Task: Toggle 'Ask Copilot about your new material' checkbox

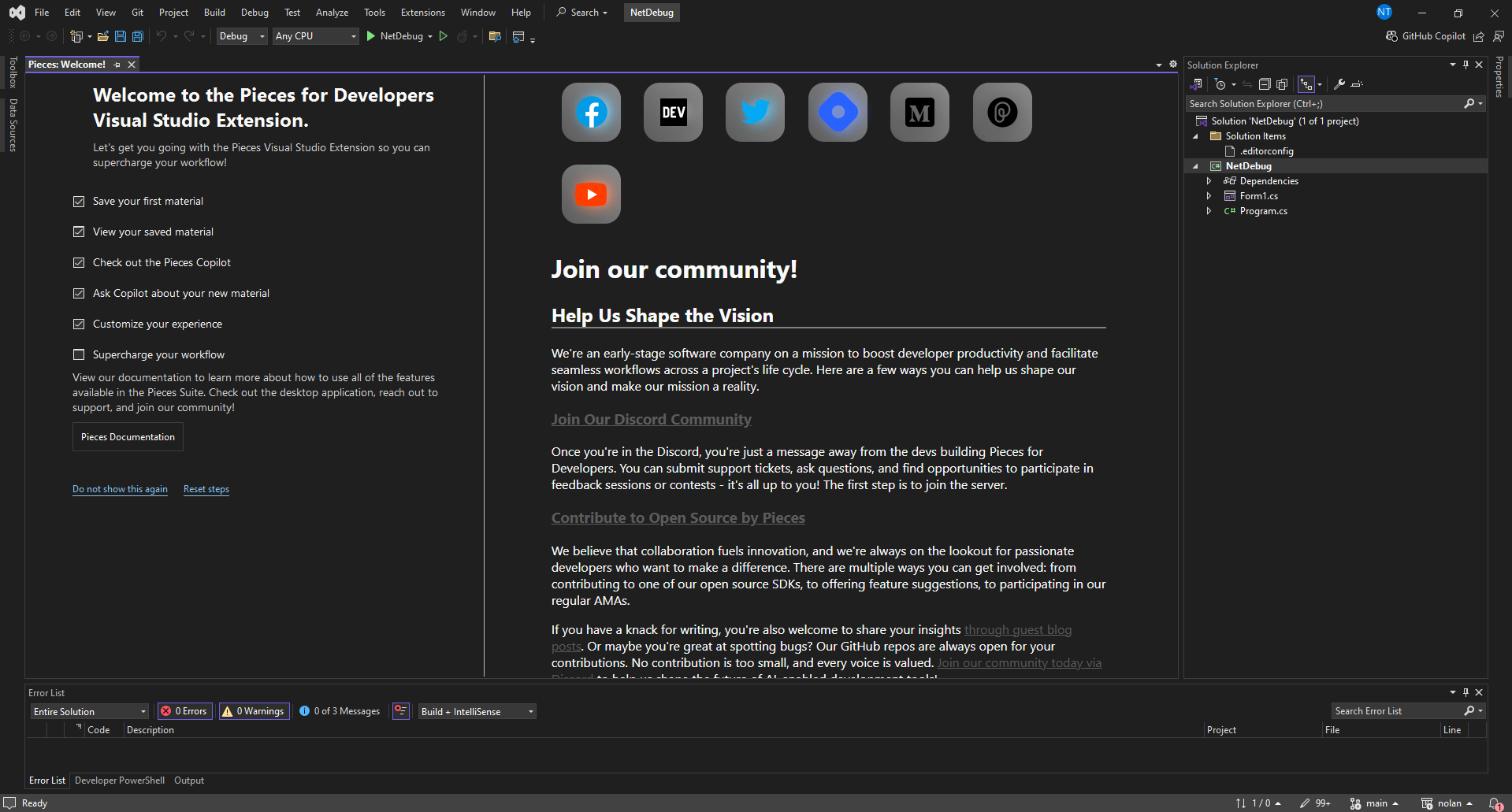Action: (x=79, y=293)
